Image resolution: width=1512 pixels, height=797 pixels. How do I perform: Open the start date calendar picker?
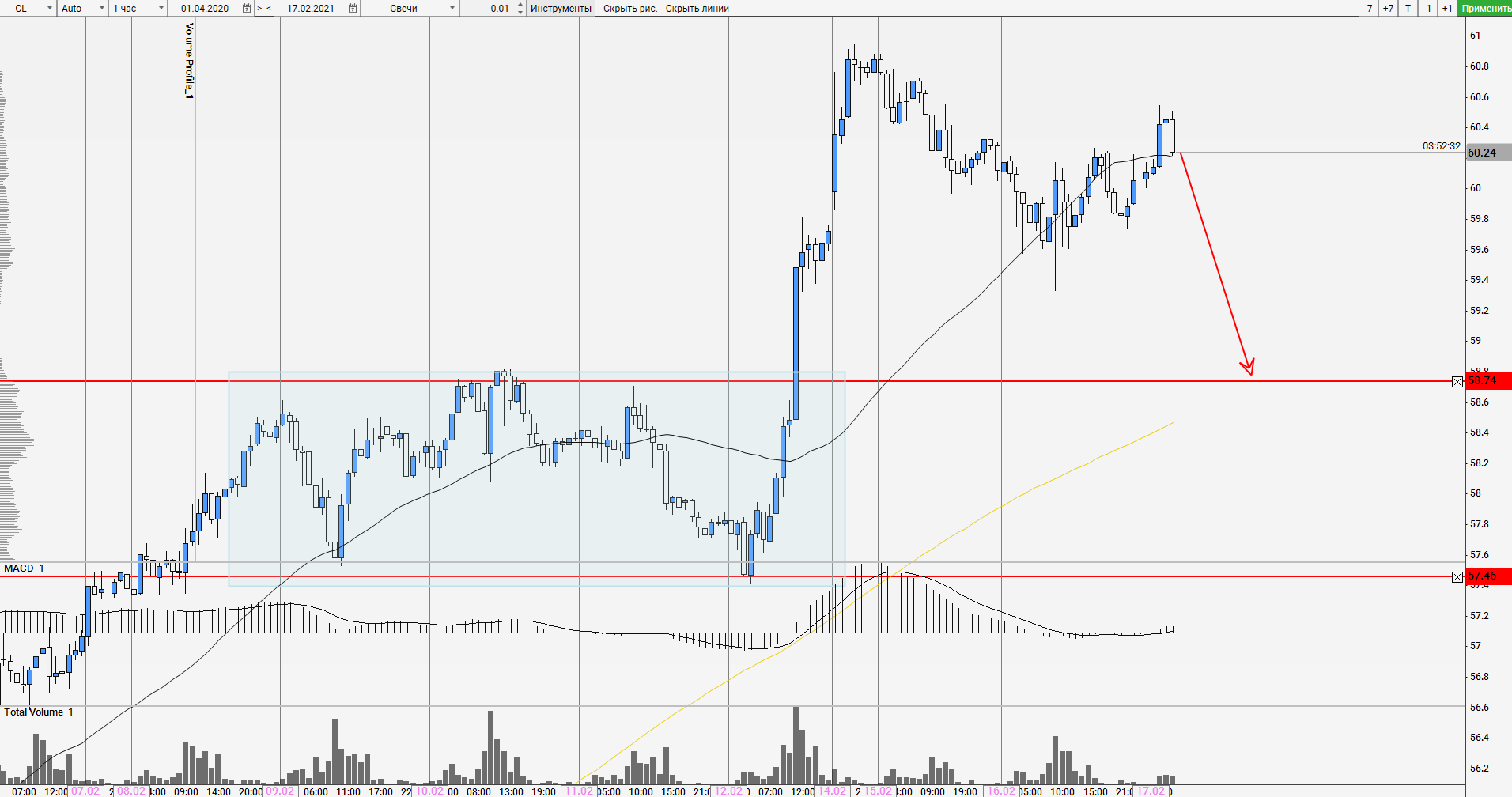tap(247, 8)
